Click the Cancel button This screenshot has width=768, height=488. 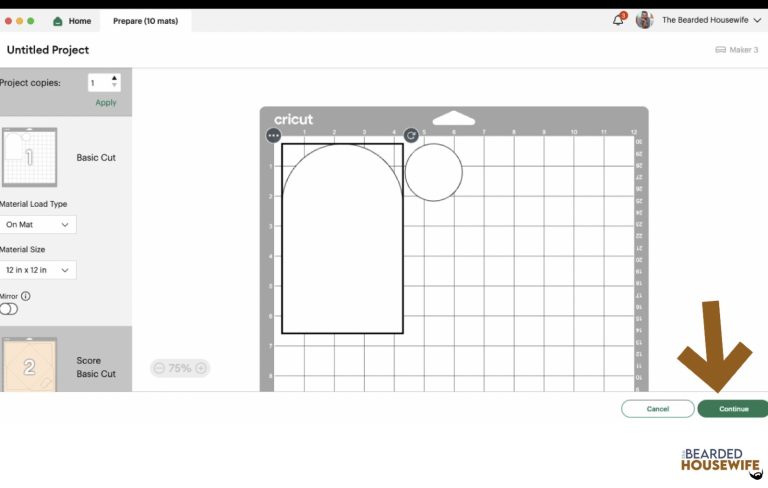coord(657,408)
